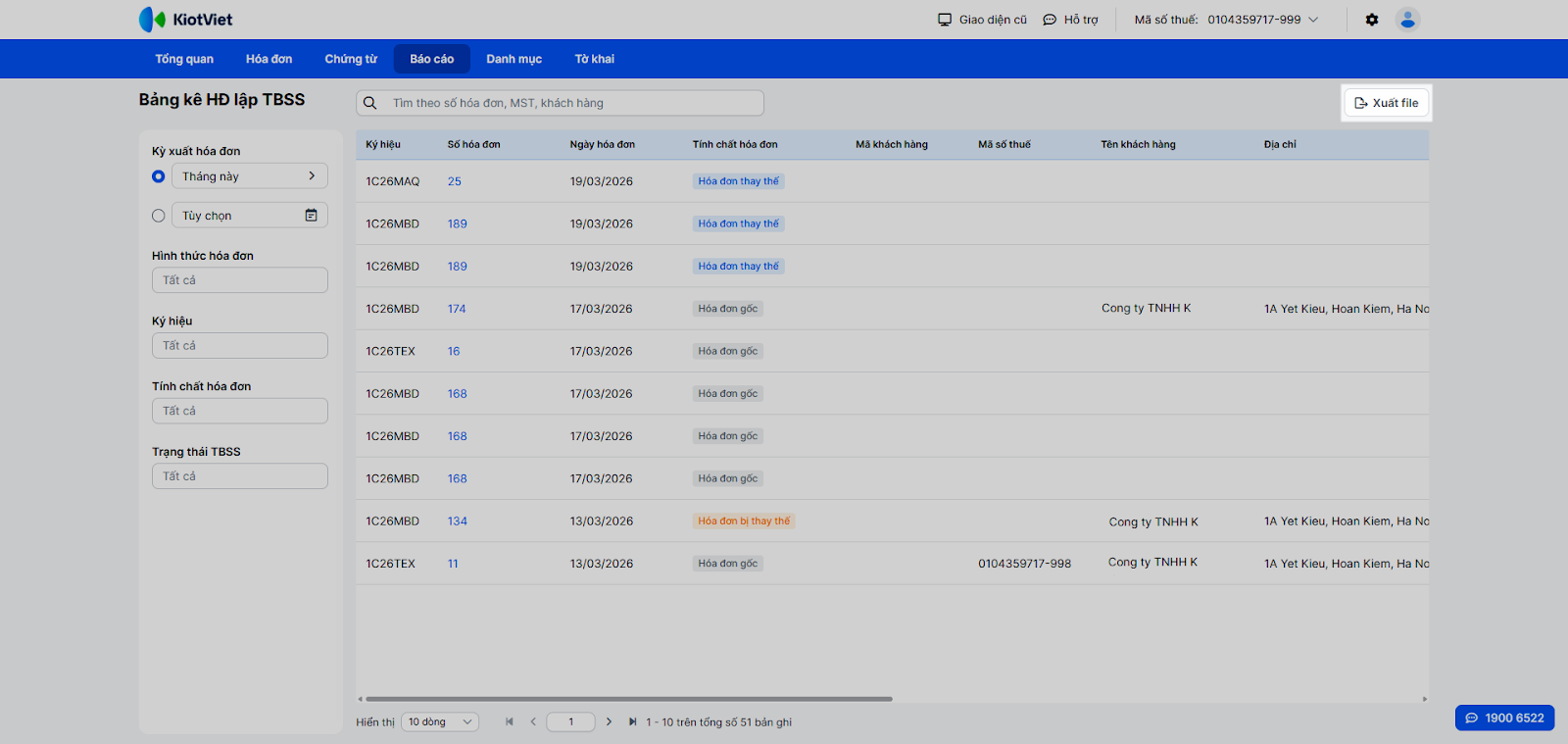Click the search magnifier icon

coord(370,103)
